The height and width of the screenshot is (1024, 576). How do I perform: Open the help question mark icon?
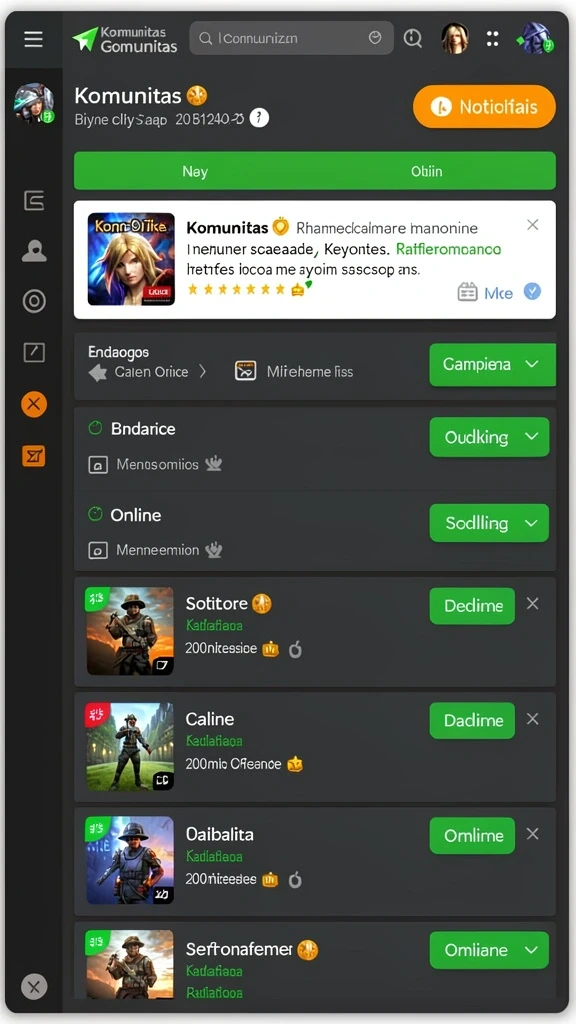pyautogui.click(x=259, y=118)
